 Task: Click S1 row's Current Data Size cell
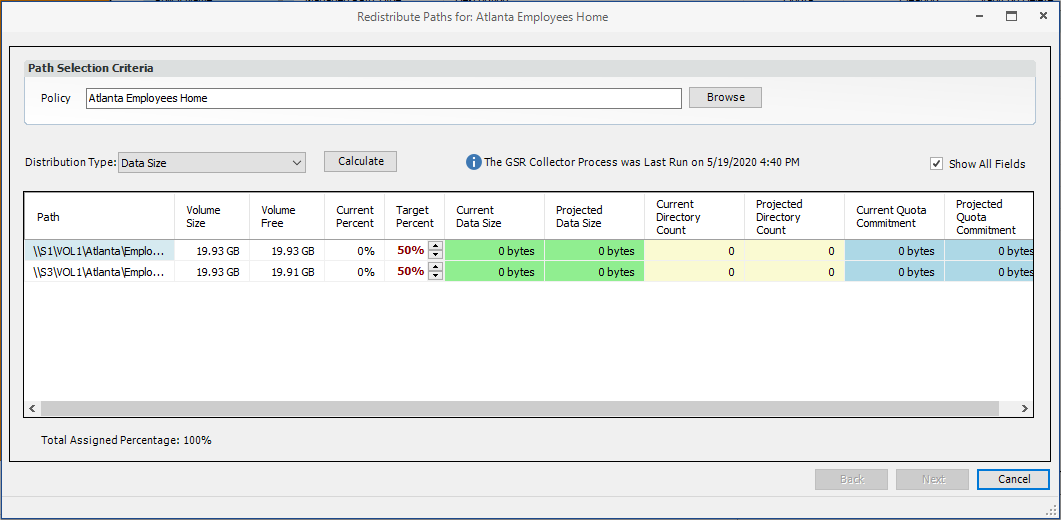[494, 251]
